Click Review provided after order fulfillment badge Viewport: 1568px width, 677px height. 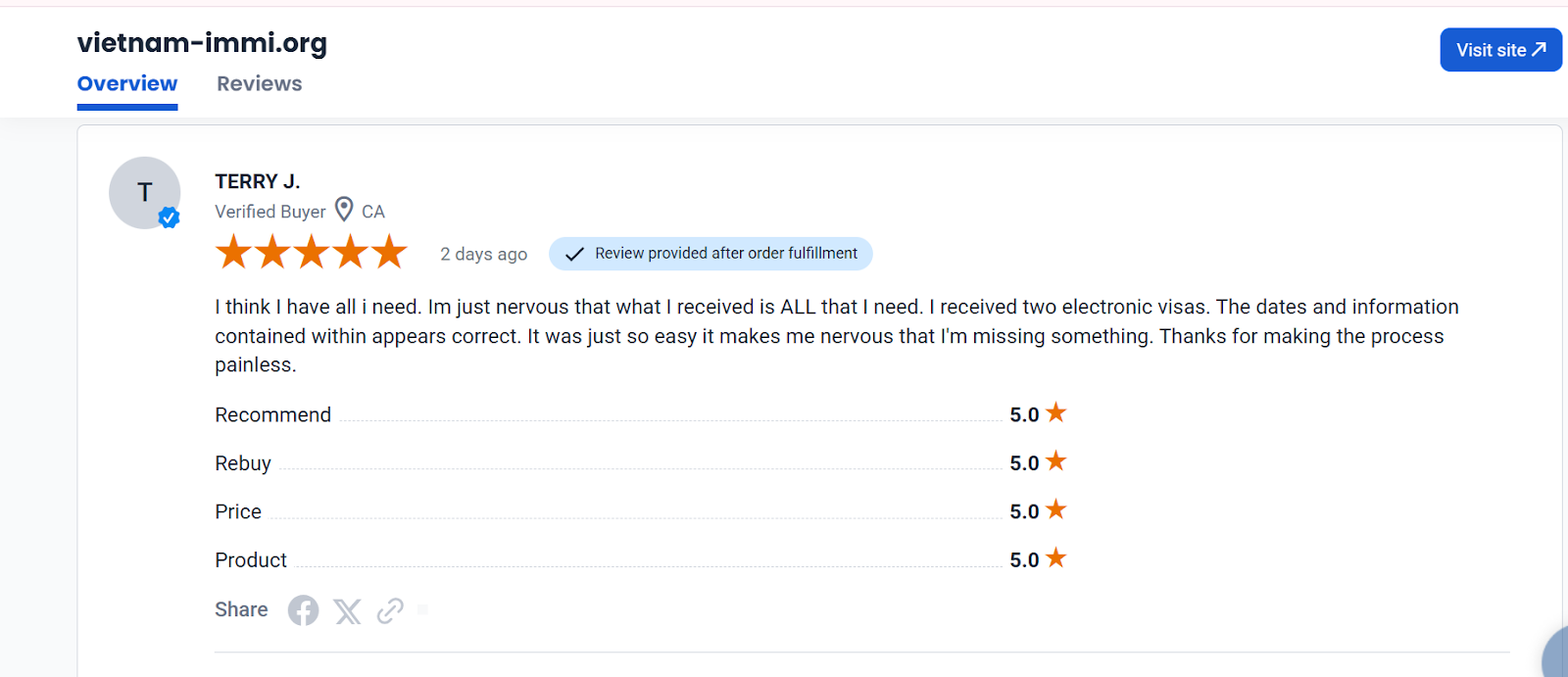710,254
